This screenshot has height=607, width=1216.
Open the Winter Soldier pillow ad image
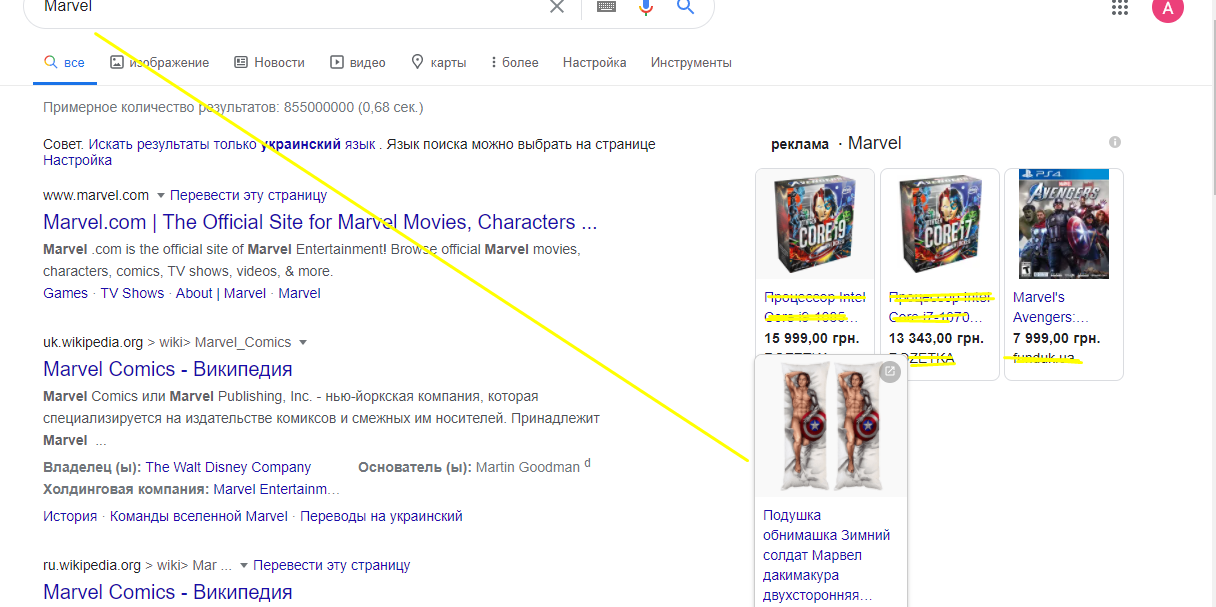[x=831, y=426]
